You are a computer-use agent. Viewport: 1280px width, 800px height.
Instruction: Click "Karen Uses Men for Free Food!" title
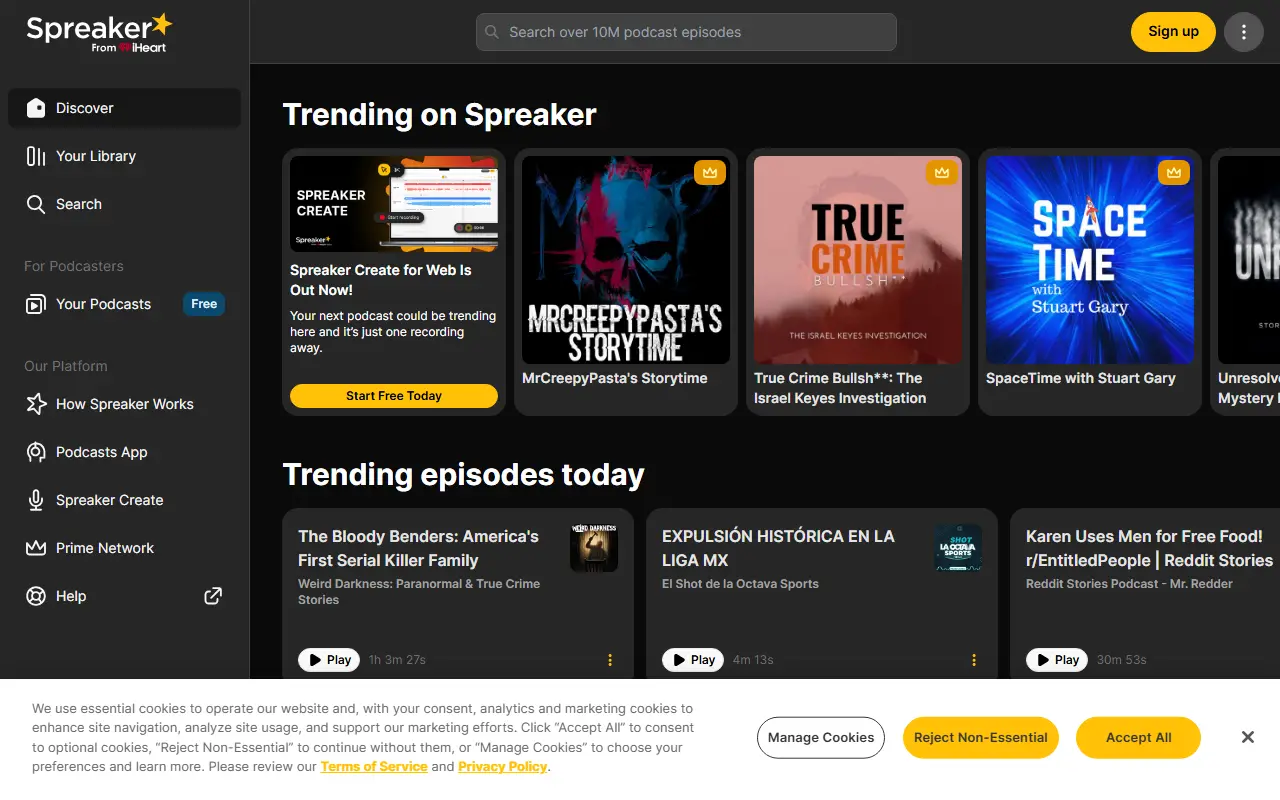[1149, 548]
